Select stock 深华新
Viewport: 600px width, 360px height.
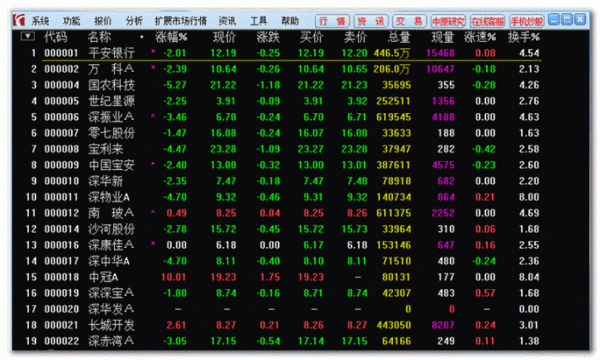coord(106,181)
